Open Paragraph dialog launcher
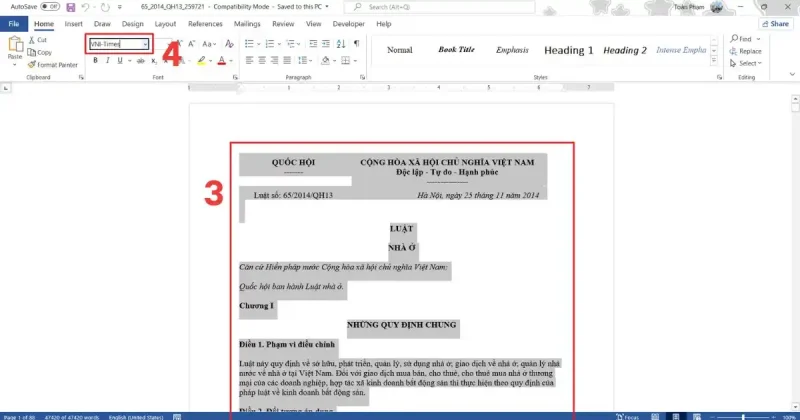The height and width of the screenshot is (420, 800). click(x=362, y=78)
